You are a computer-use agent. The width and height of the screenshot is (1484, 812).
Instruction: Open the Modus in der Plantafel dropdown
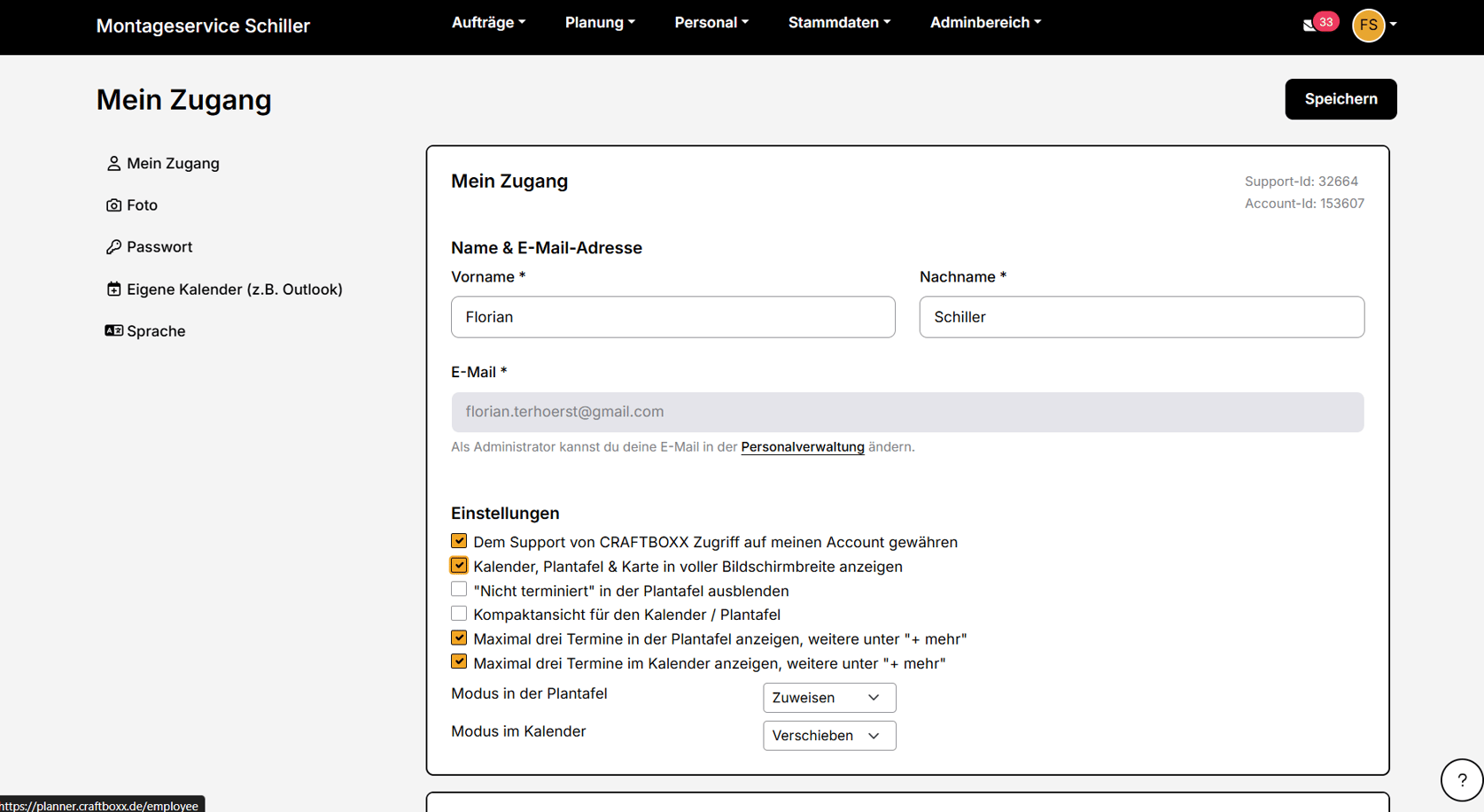tap(828, 698)
